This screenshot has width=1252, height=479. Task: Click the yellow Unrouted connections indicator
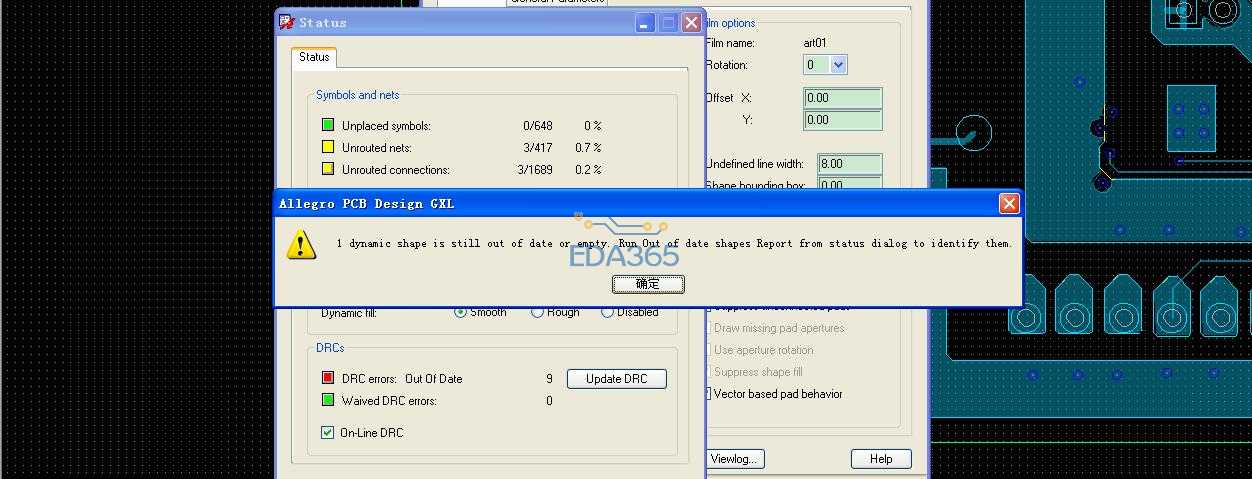(328, 169)
